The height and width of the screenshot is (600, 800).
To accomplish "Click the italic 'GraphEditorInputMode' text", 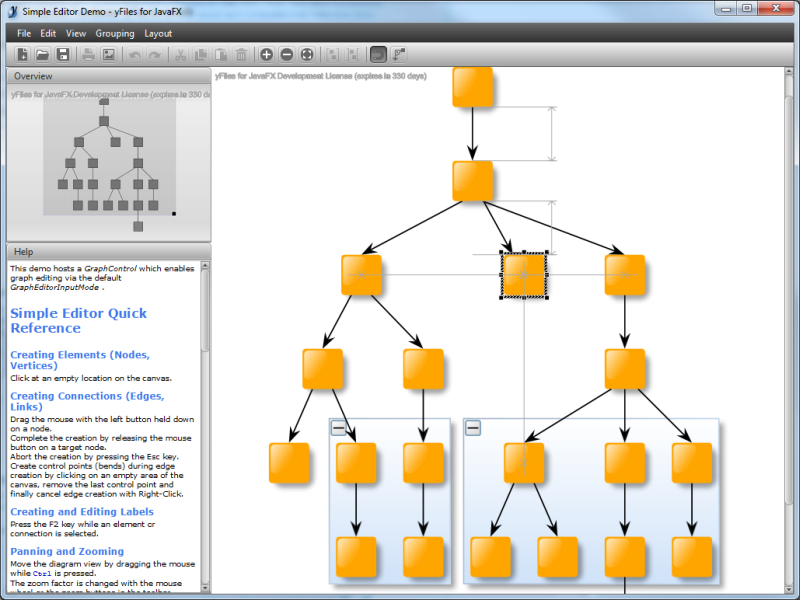I will tap(55, 287).
